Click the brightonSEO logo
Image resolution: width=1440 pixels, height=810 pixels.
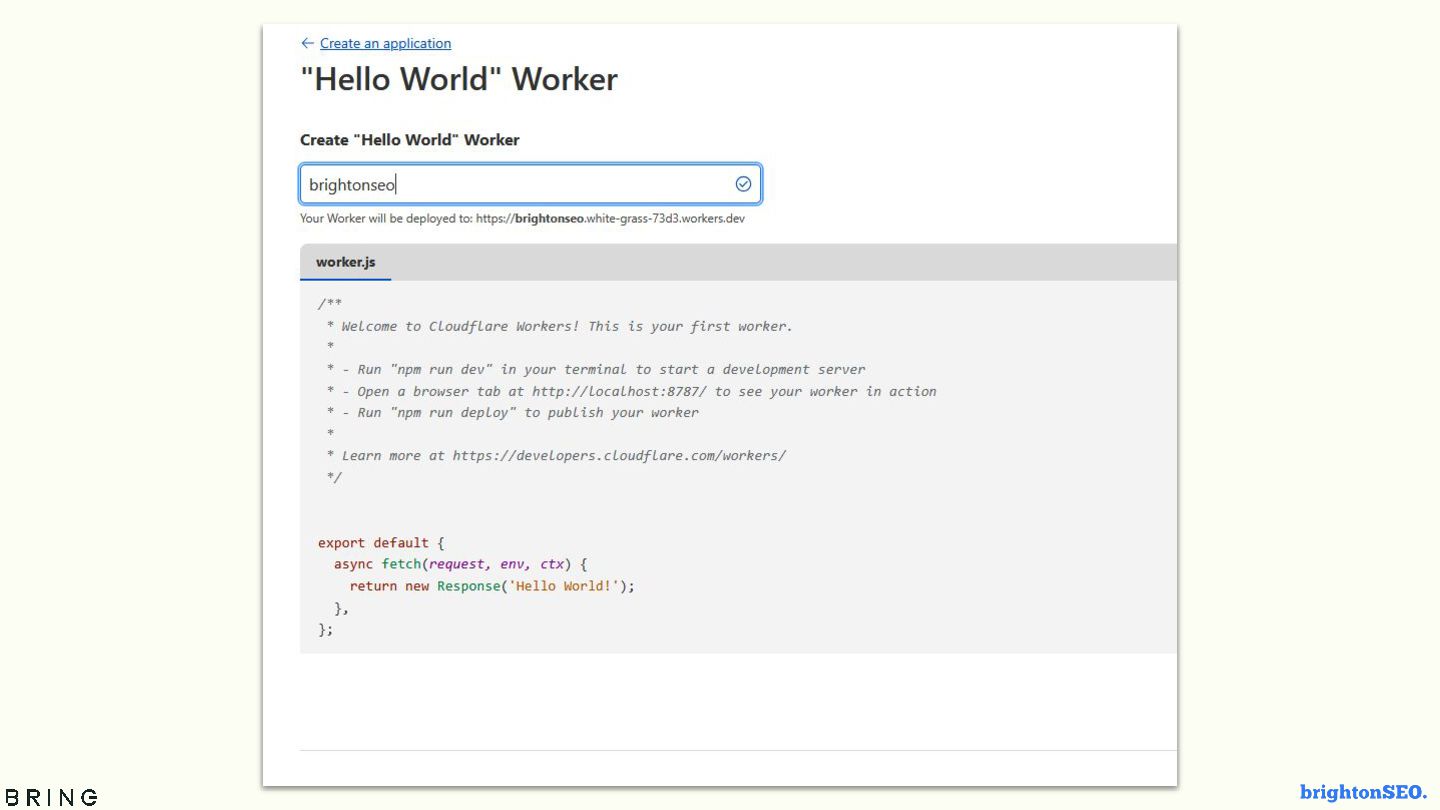coord(1363,792)
